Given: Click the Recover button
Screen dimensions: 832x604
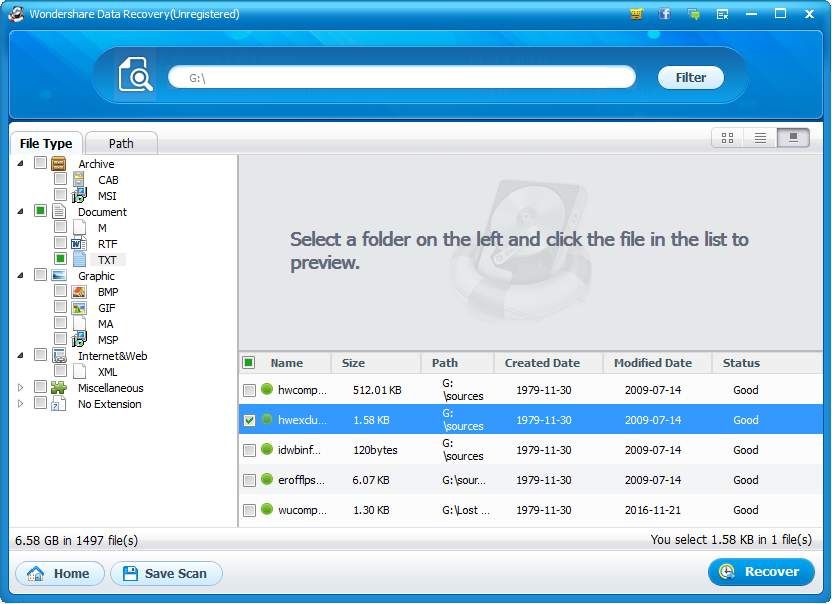Looking at the screenshot, I should [x=761, y=572].
